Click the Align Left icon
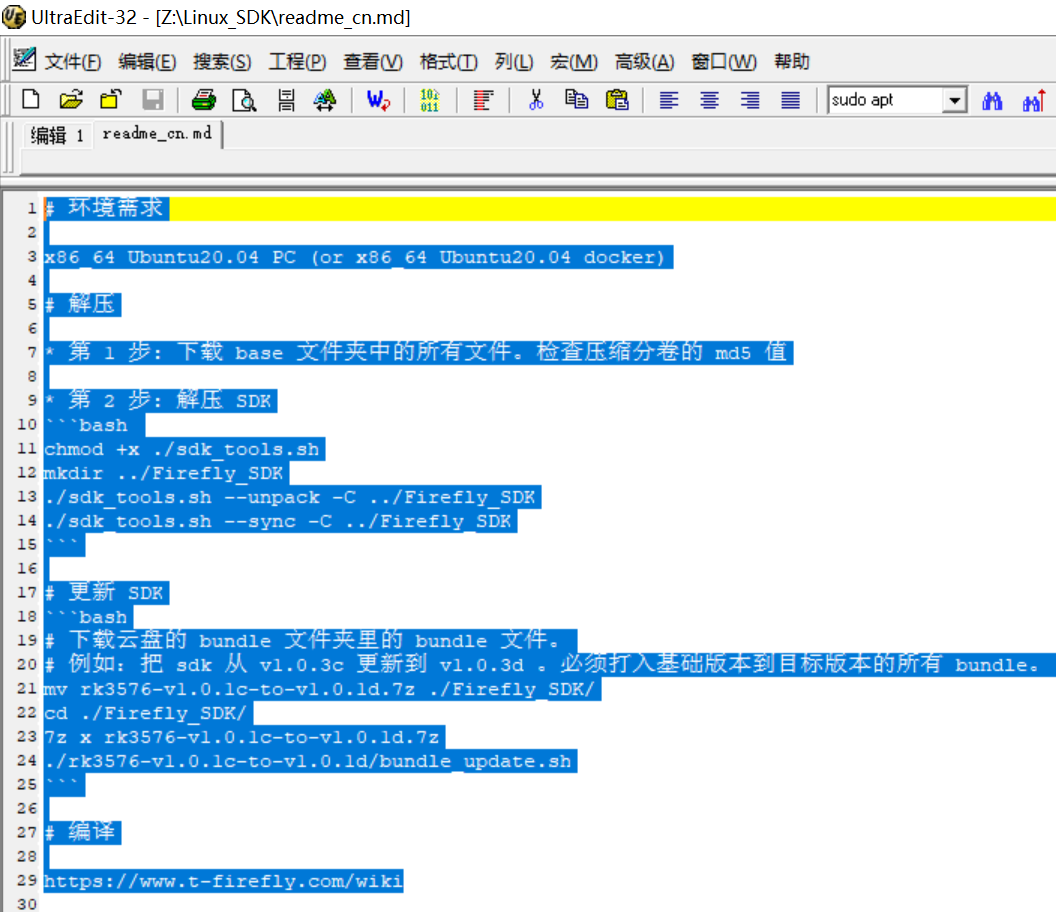Screen dimensions: 1056x912 (x=669, y=100)
